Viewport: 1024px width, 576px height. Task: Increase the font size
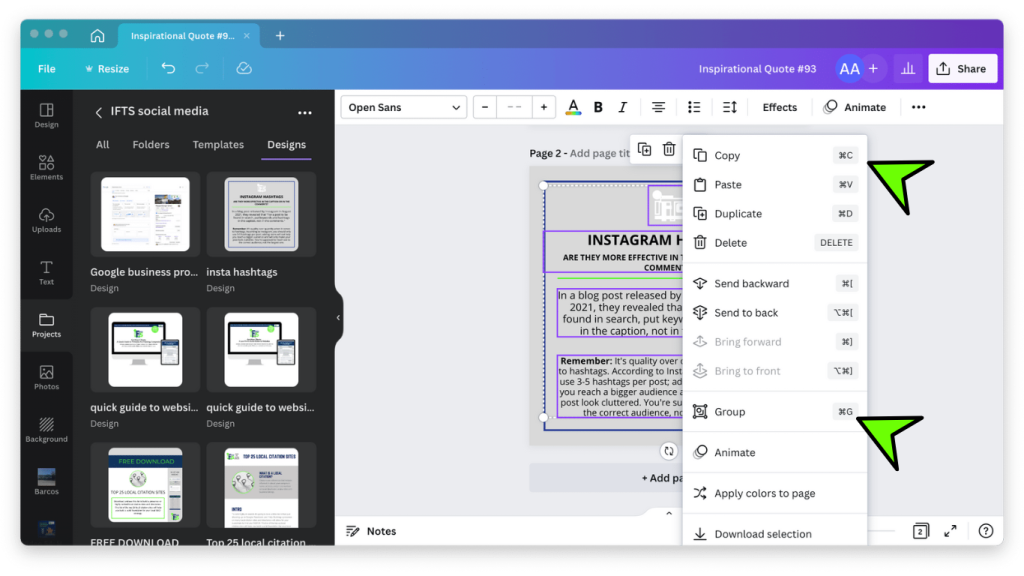coord(543,107)
